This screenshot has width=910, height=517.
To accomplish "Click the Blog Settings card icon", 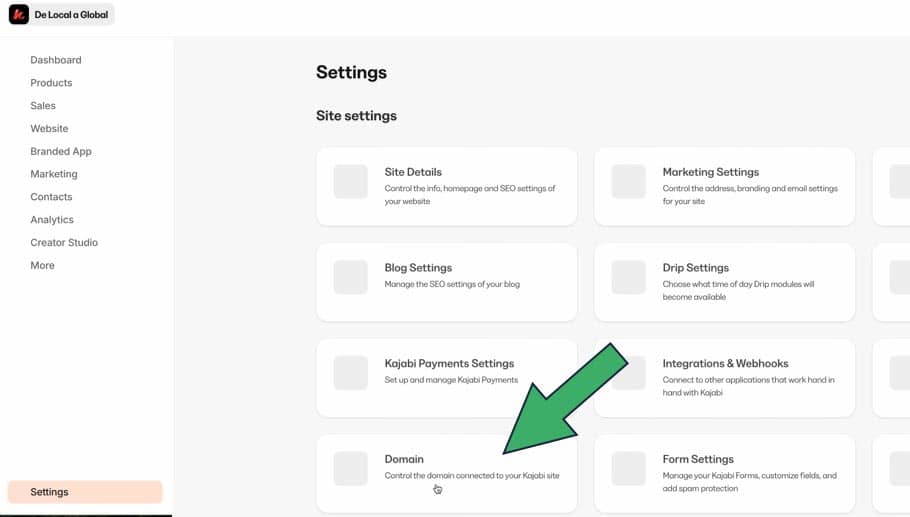I will (x=350, y=277).
